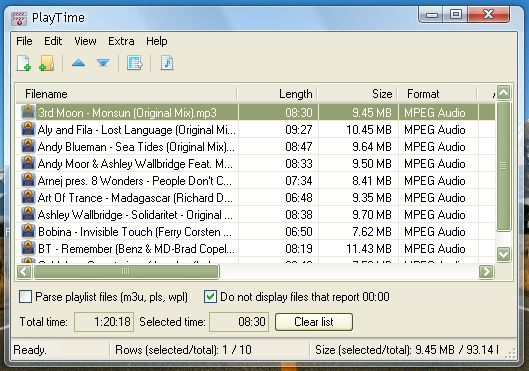Maximize the PlayTime window
Image resolution: width=529 pixels, height=371 pixels.
click(x=456, y=14)
